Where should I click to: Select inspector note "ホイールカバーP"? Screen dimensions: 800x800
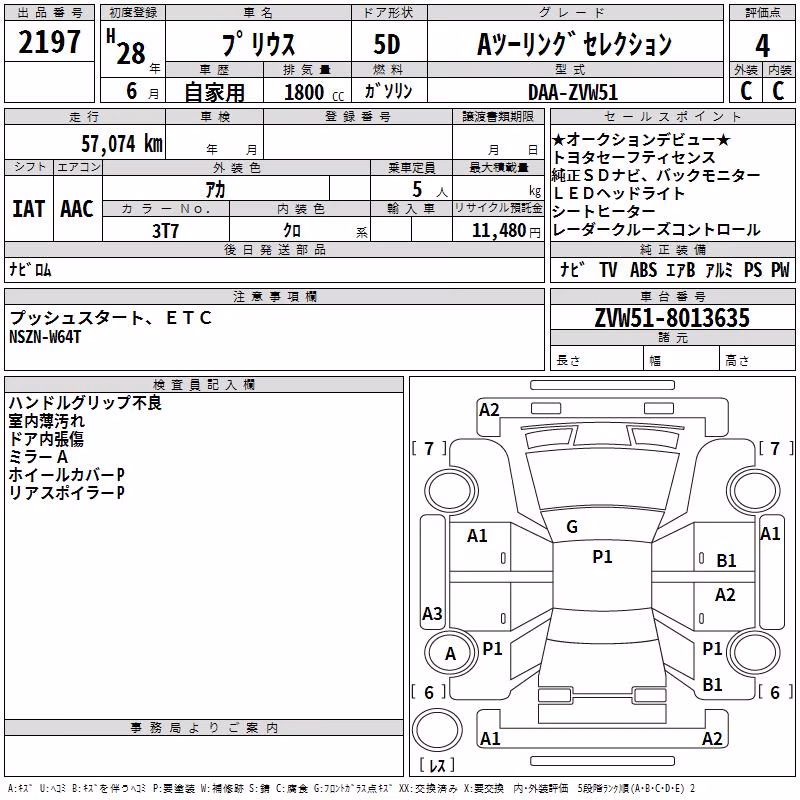point(66,474)
